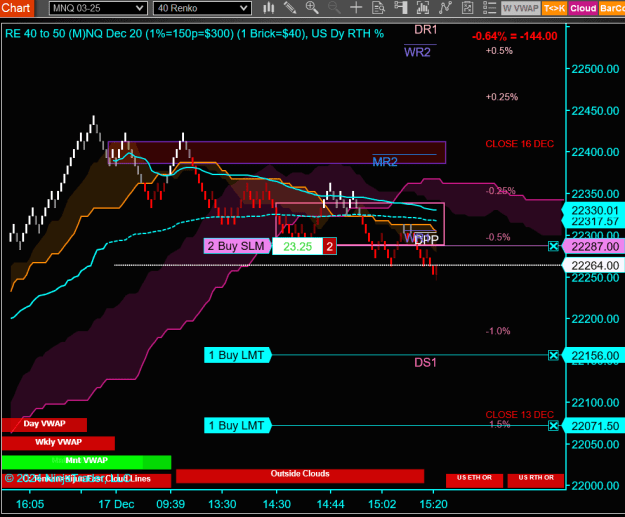Click the 22156.00 price axis marker
This screenshot has width=625, height=517.
(593, 355)
